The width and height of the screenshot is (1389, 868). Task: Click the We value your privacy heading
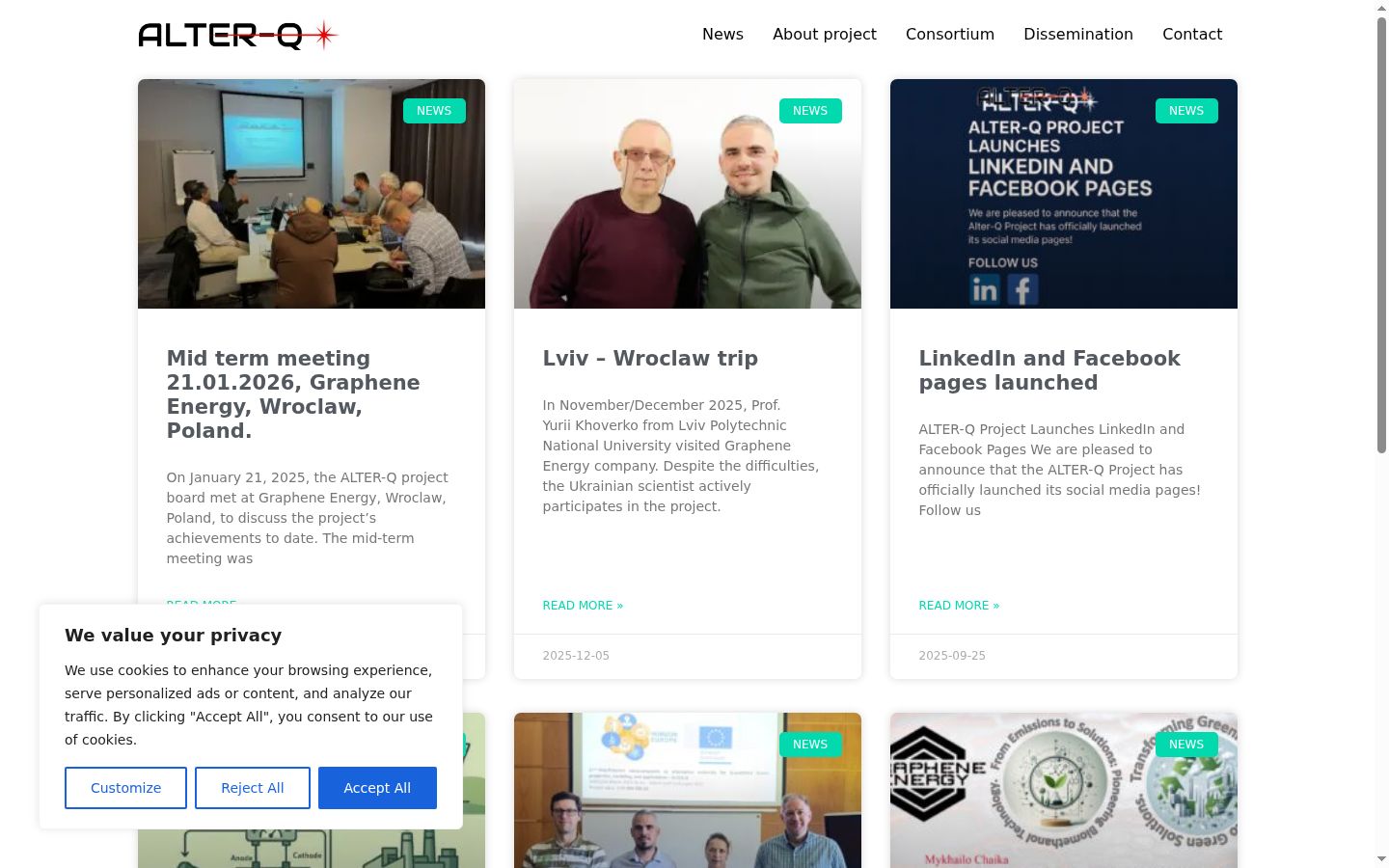[174, 636]
